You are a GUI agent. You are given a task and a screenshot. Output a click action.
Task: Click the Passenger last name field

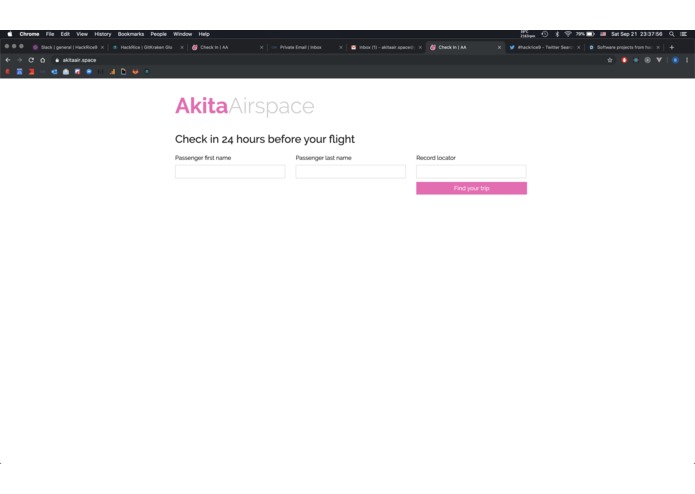click(x=350, y=171)
